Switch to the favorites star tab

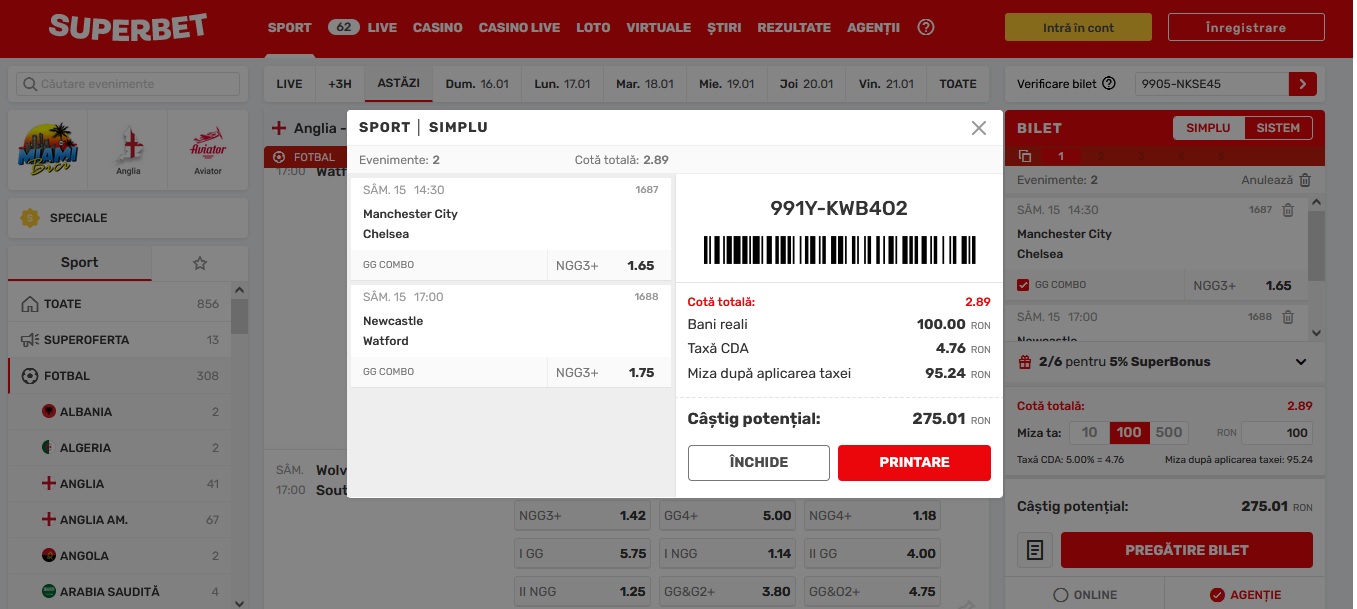coord(200,263)
